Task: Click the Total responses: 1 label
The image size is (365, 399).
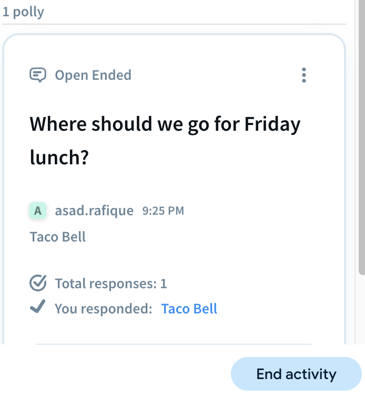Action: (x=111, y=284)
